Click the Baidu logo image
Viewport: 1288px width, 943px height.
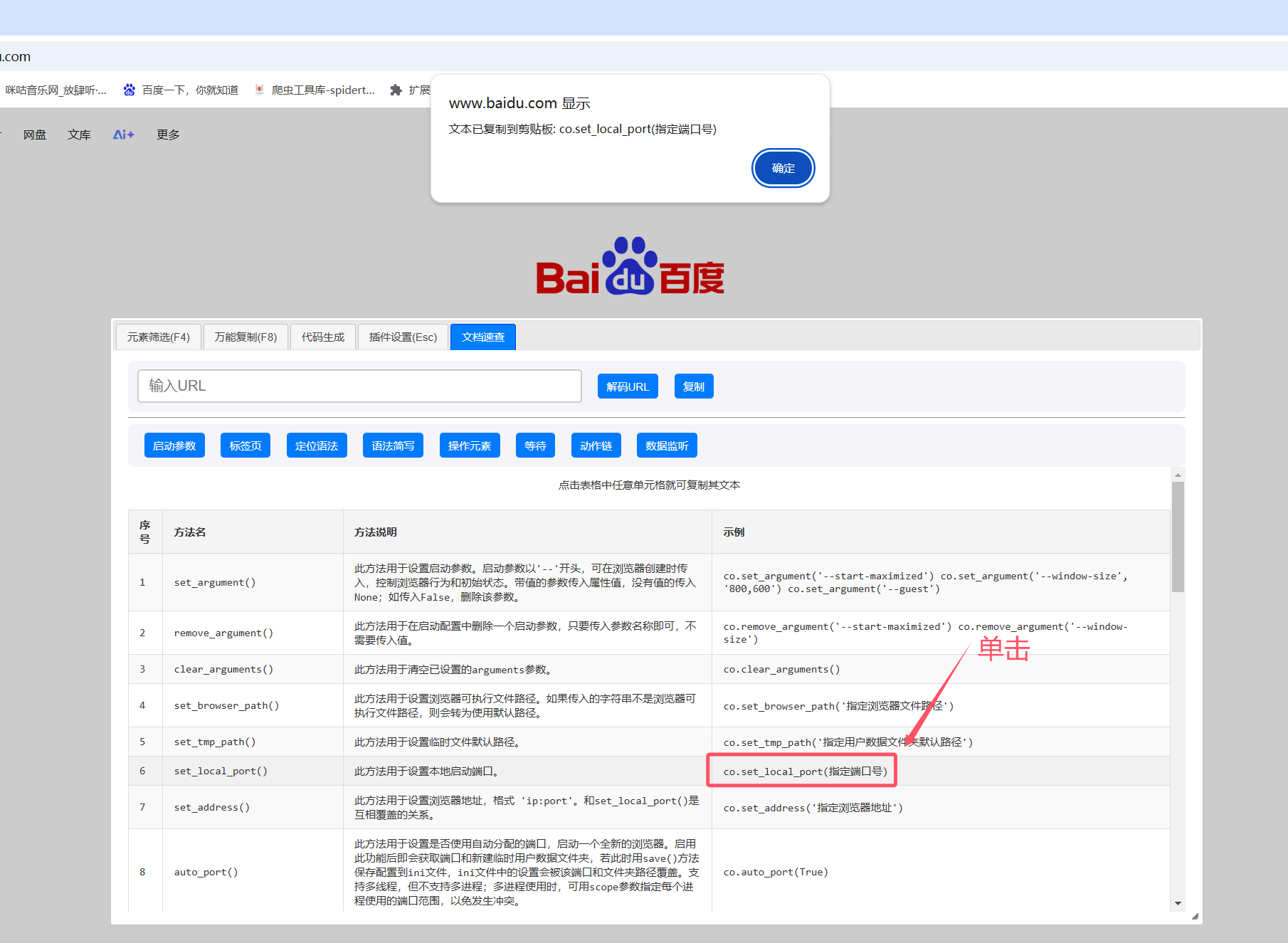point(630,265)
